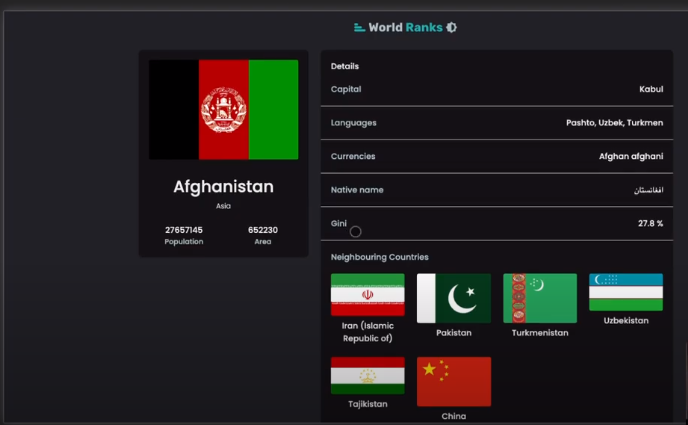Click the Uzbekistan country label
This screenshot has height=425, width=688.
[x=626, y=321]
